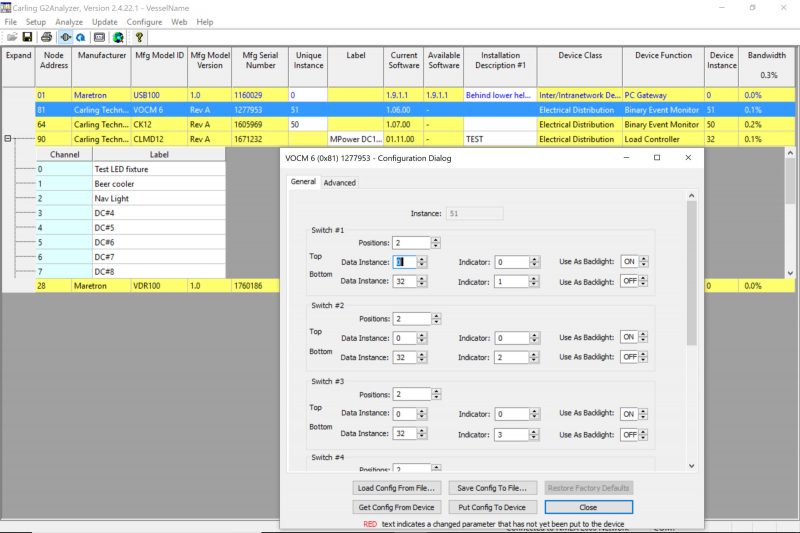Viewport: 800px width, 533px height.
Task: Adjust Switch #1 Top Indicator spinner
Action: (534, 262)
